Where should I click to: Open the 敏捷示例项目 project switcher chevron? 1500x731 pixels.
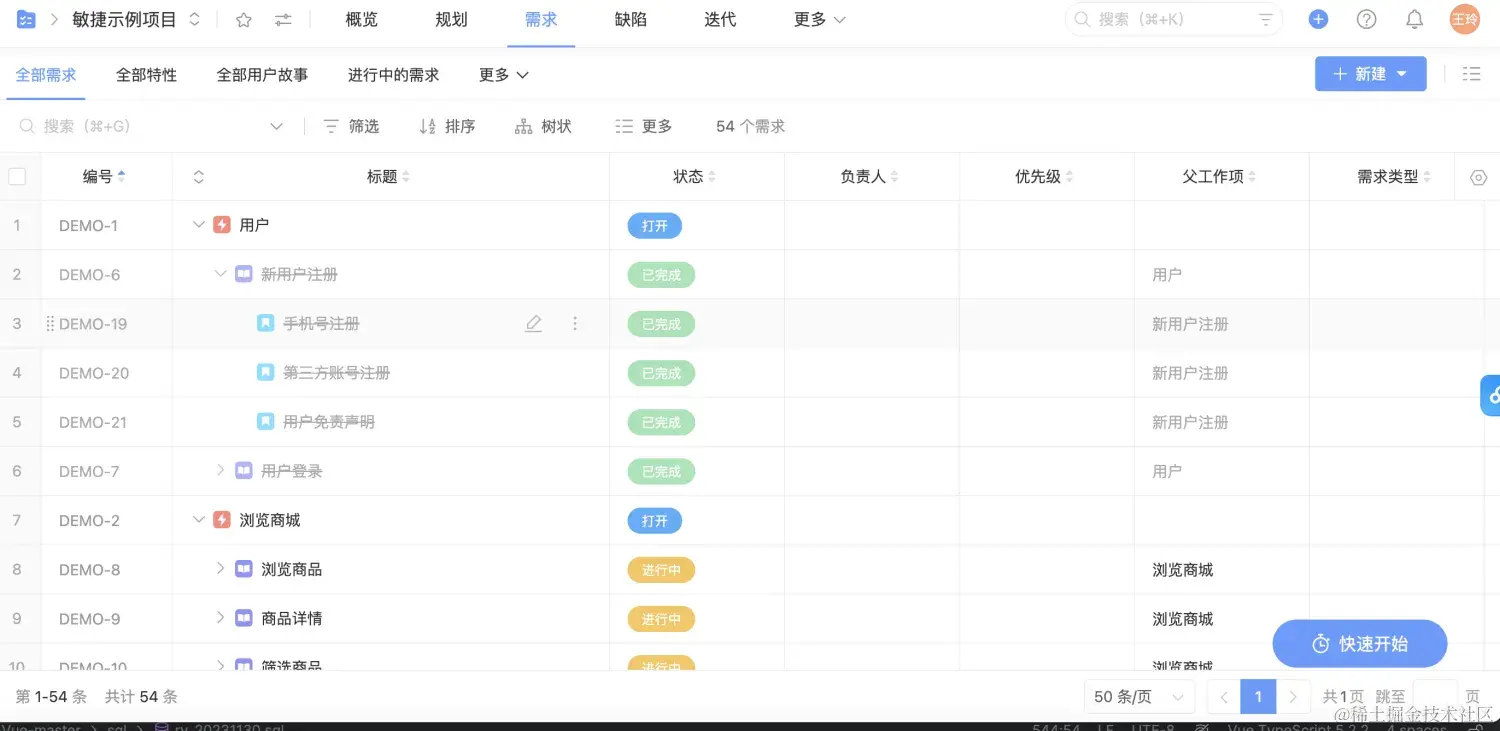pos(194,20)
